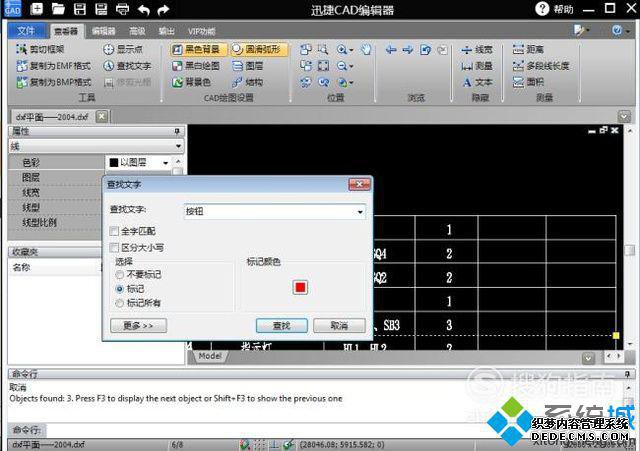640x451 pixels.
Task: Switch to the 输出 output tab
Action: pos(166,31)
